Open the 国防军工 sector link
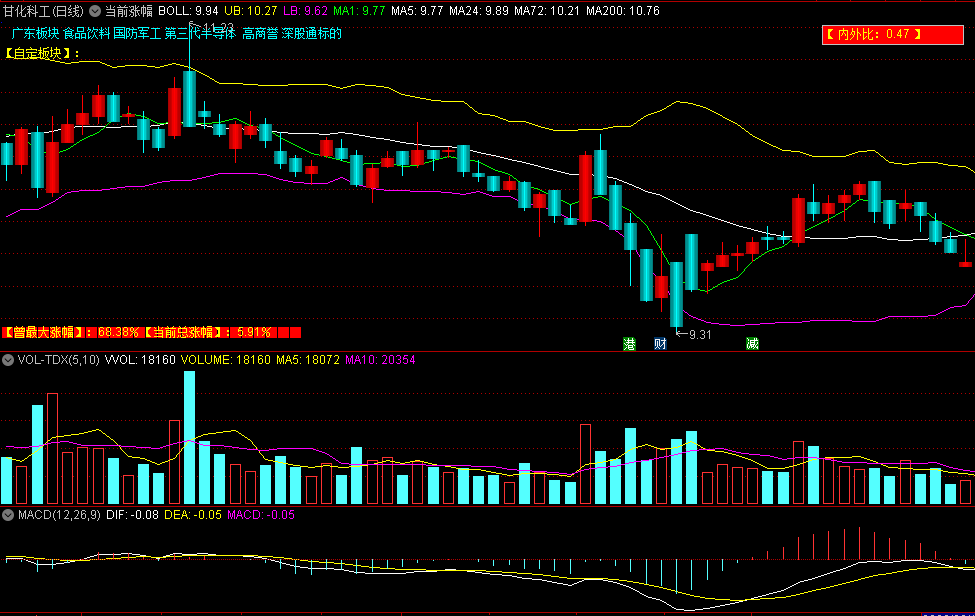This screenshot has height=616, width=975. tap(137, 34)
